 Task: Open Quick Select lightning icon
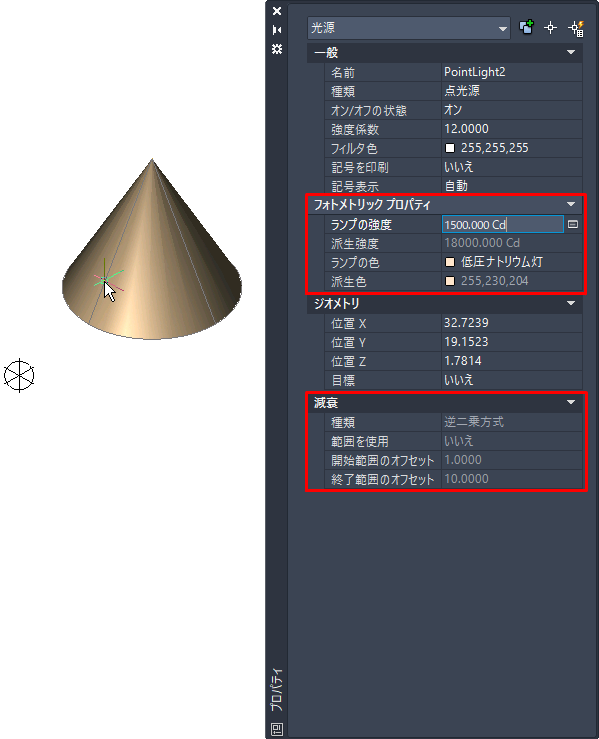click(x=576, y=28)
